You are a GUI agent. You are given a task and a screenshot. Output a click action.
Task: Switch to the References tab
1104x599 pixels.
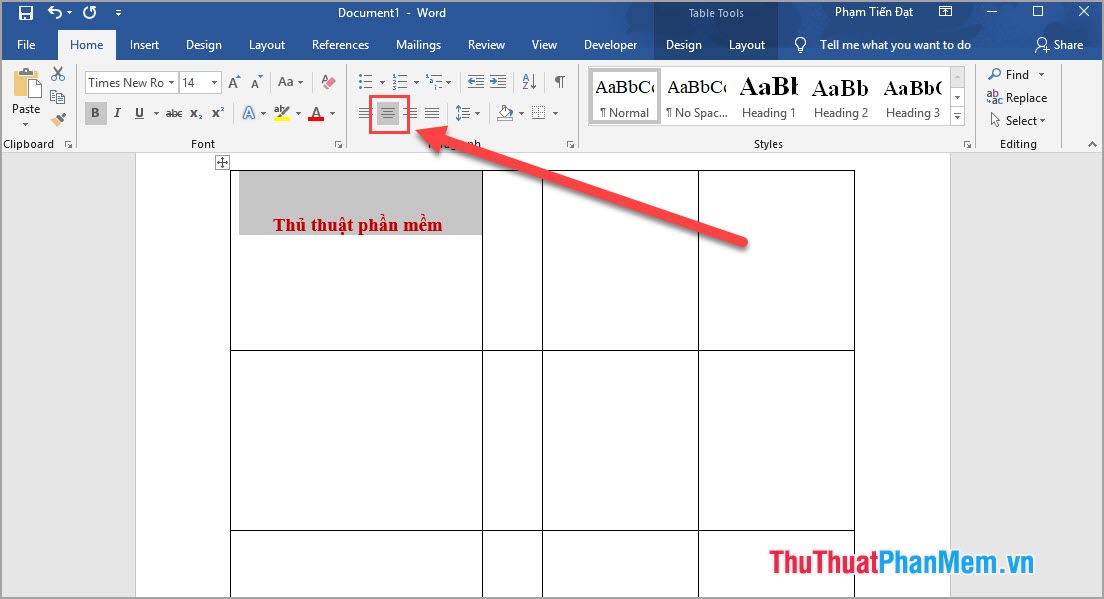(340, 44)
